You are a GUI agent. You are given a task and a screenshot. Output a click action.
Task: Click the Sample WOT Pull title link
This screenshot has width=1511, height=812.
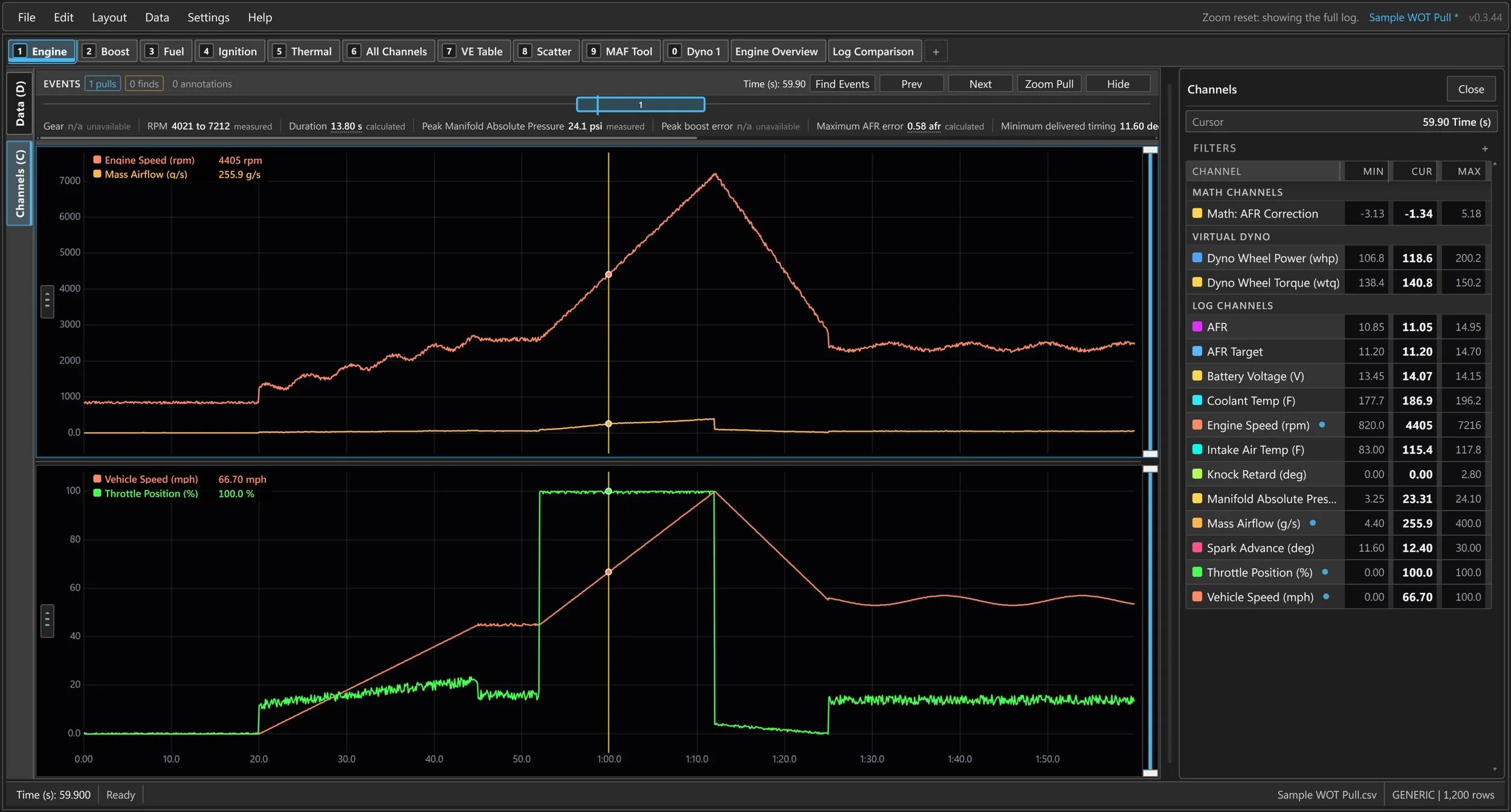coord(1413,18)
